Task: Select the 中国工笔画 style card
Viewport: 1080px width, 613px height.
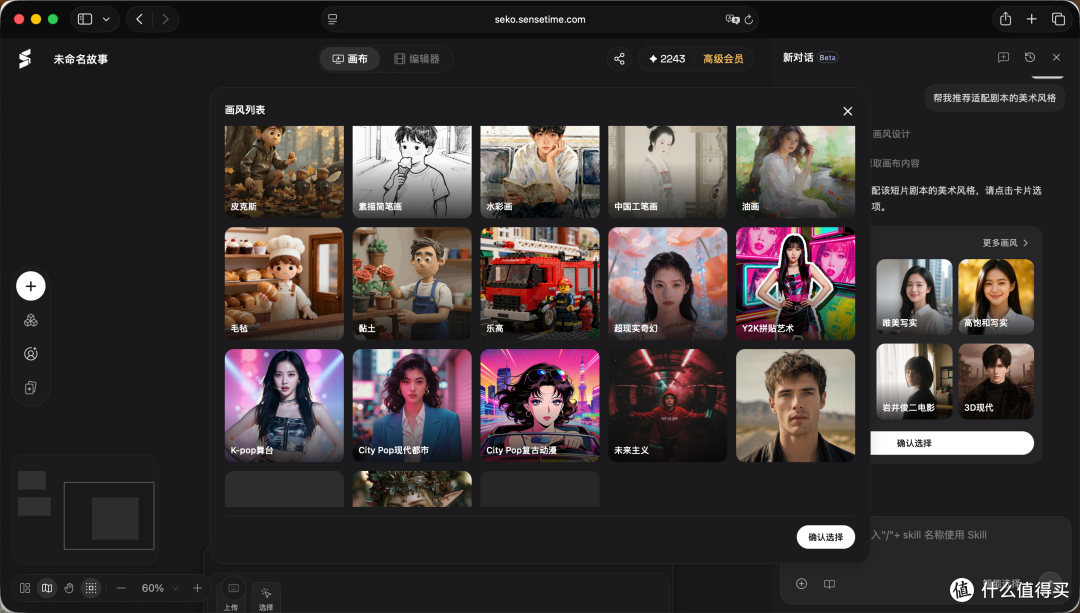Action: click(667, 172)
